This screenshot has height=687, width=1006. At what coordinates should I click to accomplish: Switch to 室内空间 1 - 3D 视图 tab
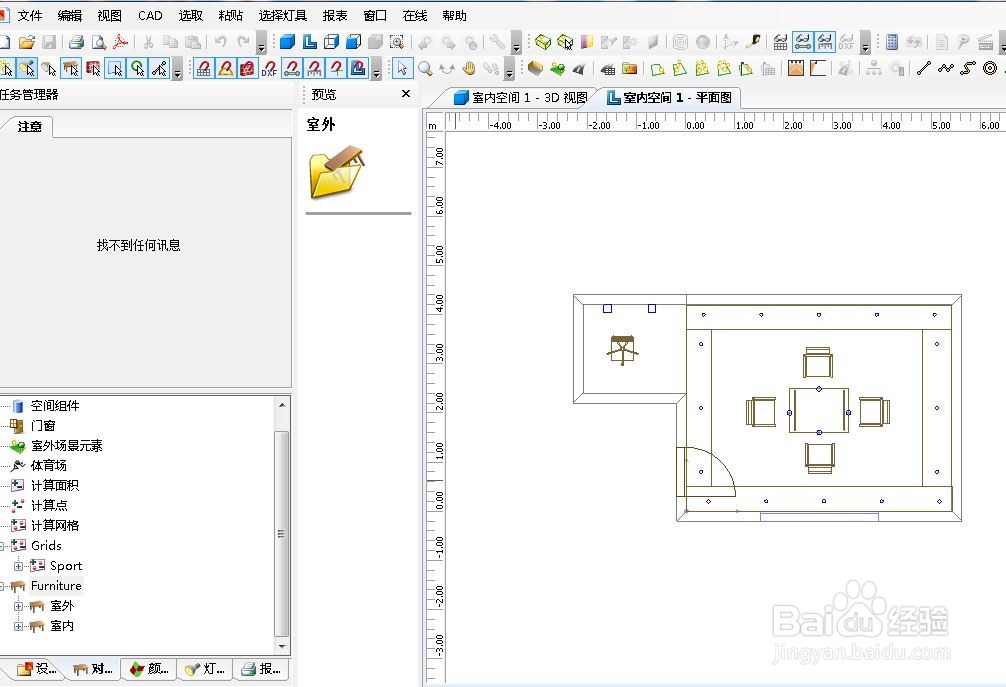pyautogui.click(x=520, y=98)
